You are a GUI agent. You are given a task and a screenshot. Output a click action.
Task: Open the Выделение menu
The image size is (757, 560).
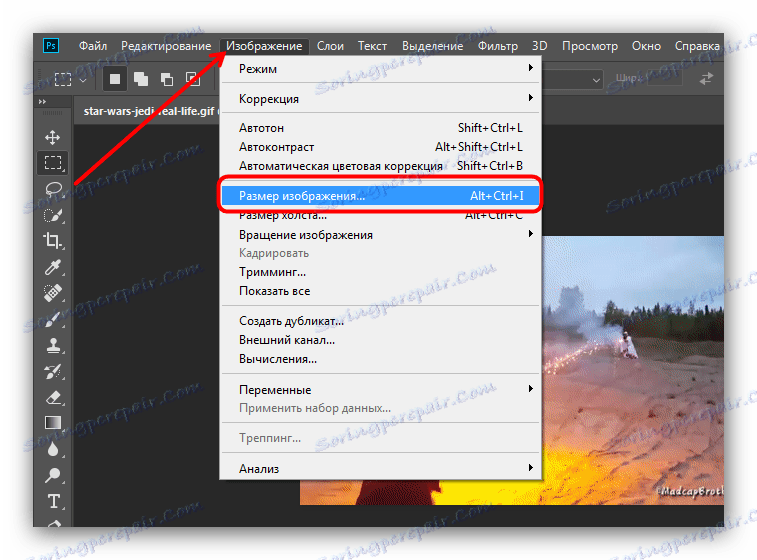(433, 46)
